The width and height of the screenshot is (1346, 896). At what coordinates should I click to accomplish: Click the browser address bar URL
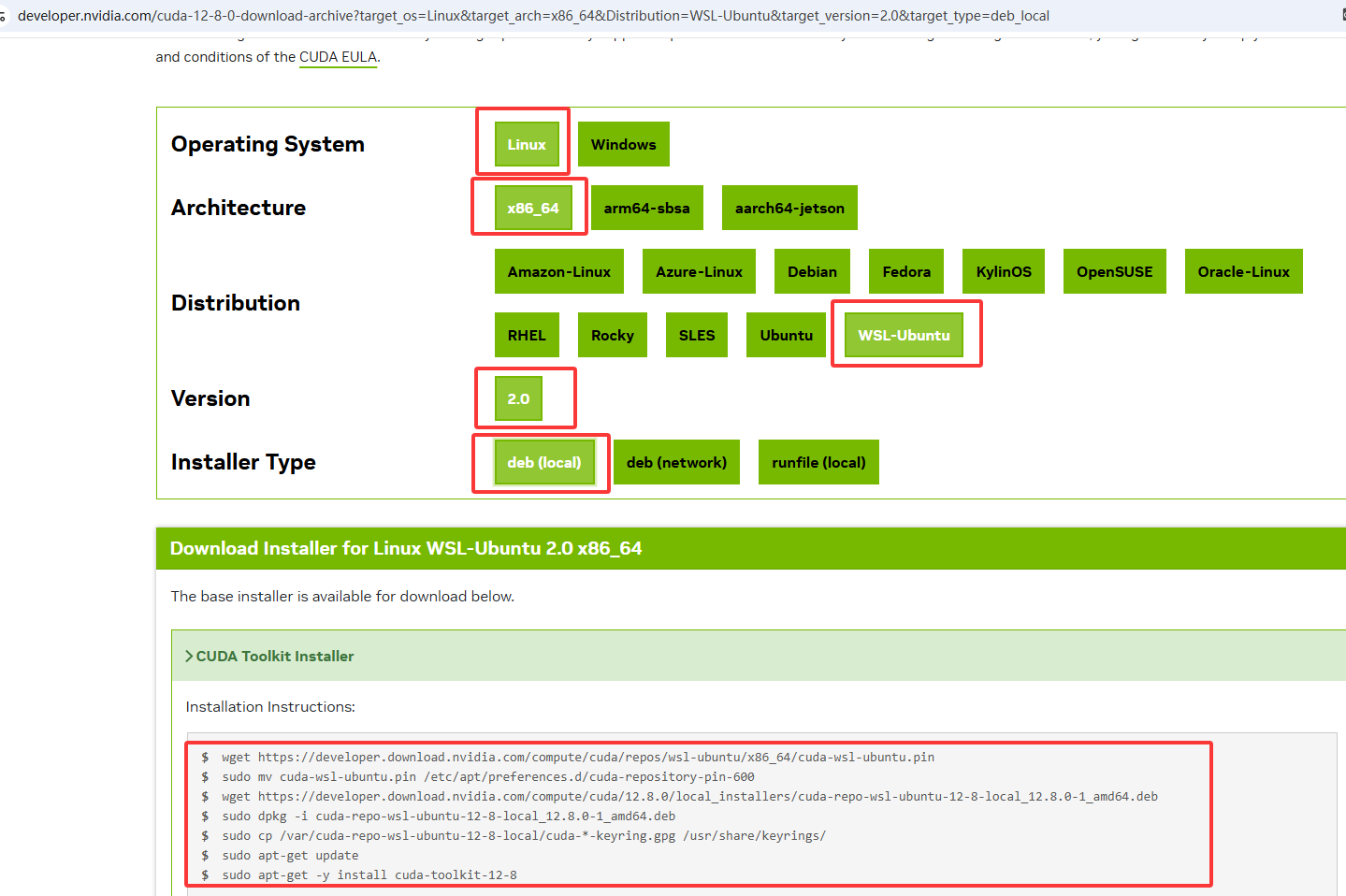pyautogui.click(x=533, y=16)
